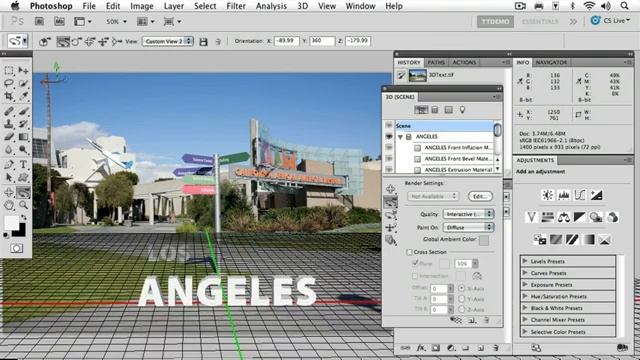Select the Path Selection arrow tool
The height and width of the screenshot is (360, 640).
[9, 178]
